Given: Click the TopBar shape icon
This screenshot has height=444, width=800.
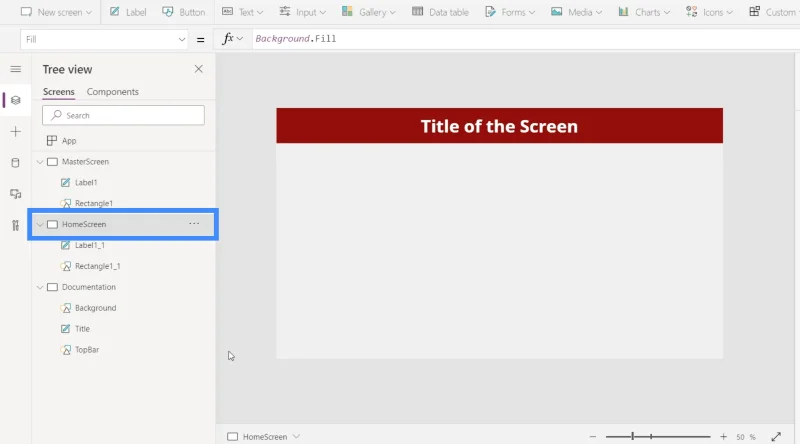Looking at the screenshot, I should pyautogui.click(x=65, y=350).
